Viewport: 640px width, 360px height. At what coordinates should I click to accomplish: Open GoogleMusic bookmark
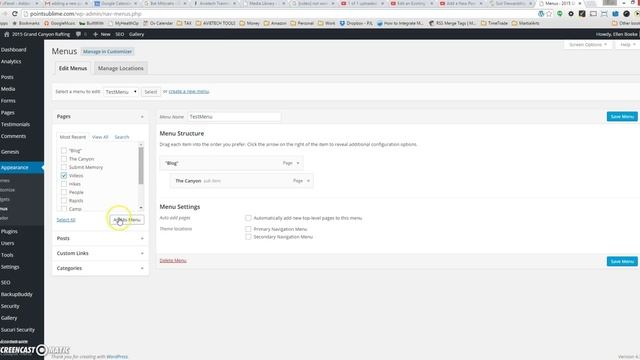point(60,23)
